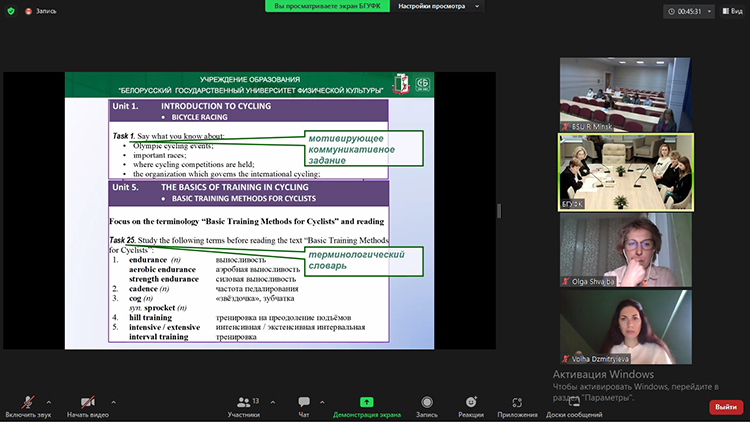Click muted mic icon on BSU R Minsk tile
The width and height of the screenshot is (750, 423).
tap(566, 126)
